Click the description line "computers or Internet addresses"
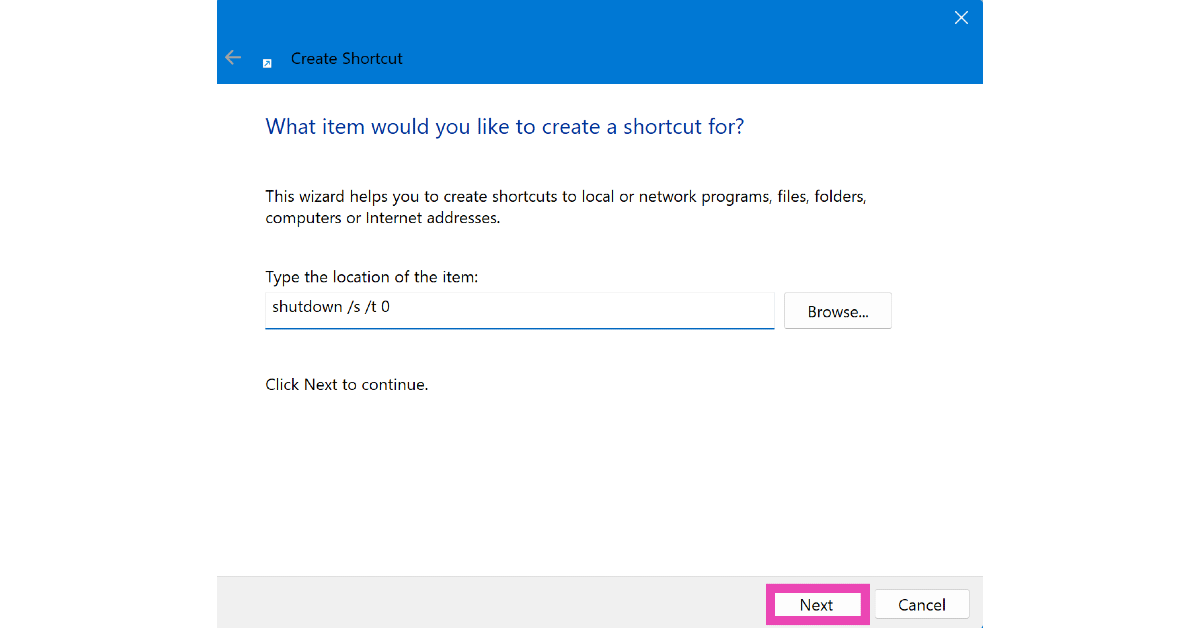Screen dimensions: 1200x628 382,217
